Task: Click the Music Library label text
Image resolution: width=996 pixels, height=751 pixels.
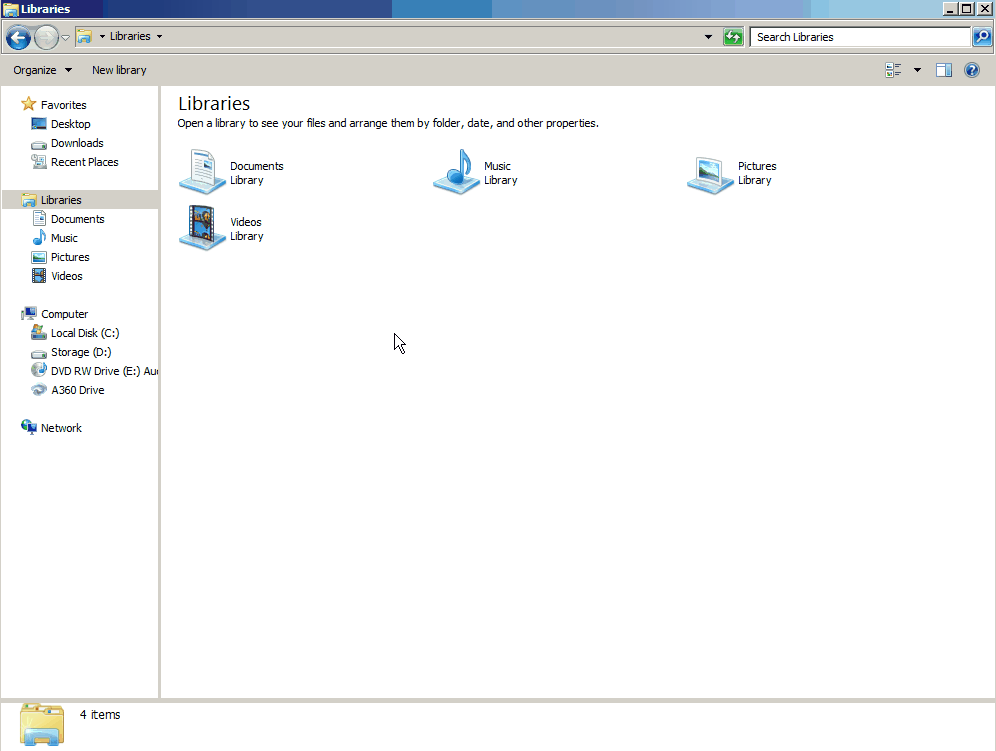Action: tap(501, 173)
